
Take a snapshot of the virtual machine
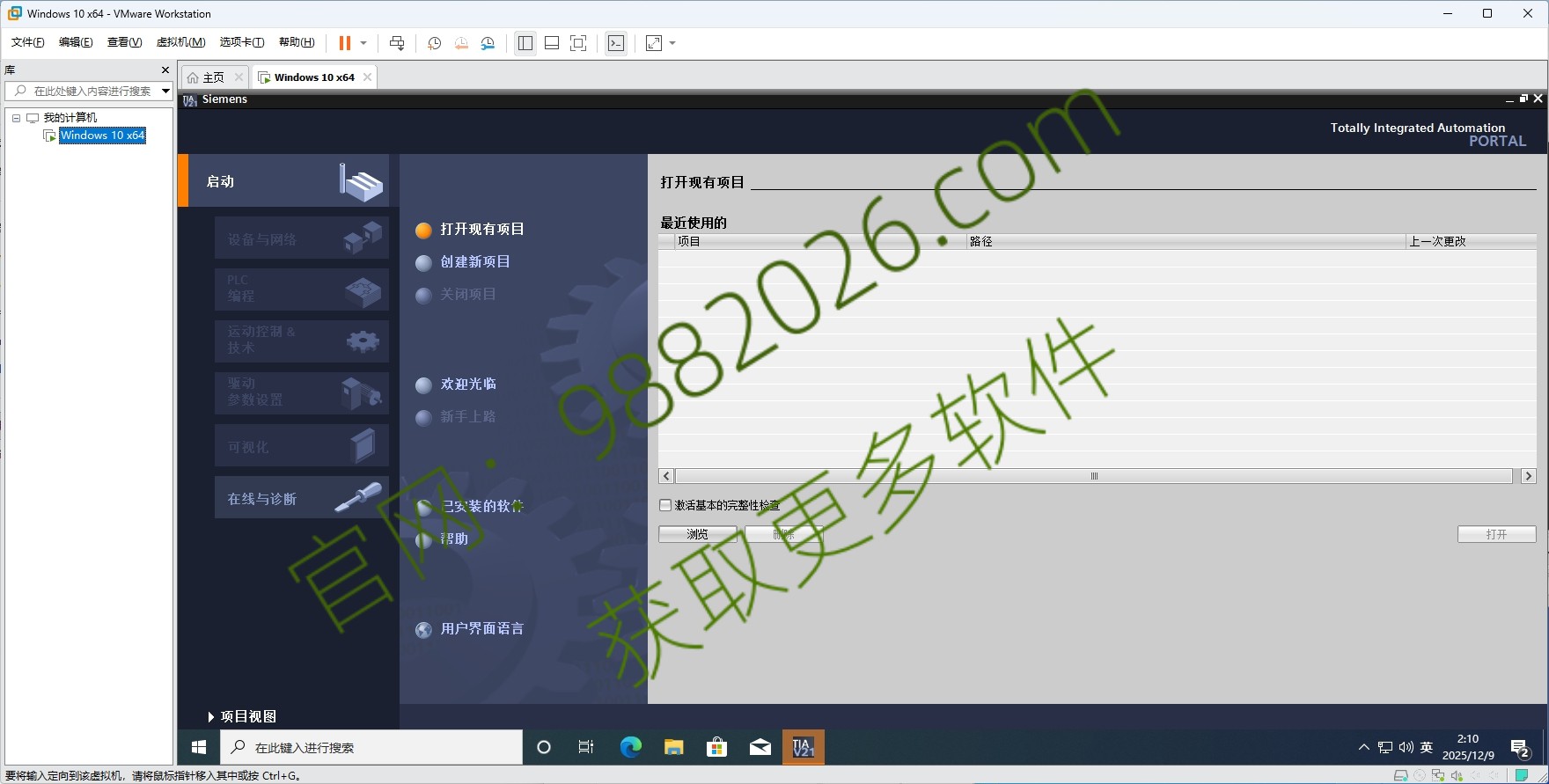(434, 43)
